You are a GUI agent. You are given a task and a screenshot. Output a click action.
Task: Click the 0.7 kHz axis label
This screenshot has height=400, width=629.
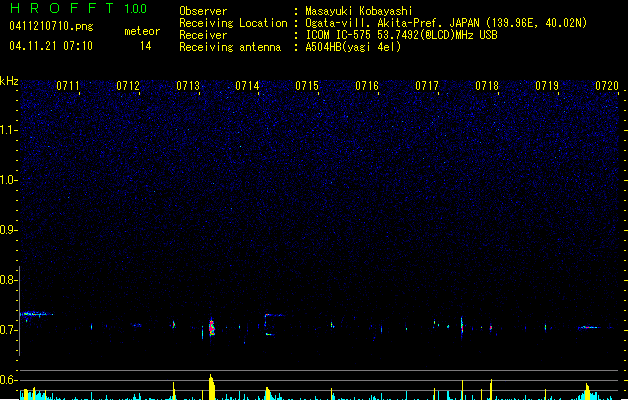coord(8,330)
